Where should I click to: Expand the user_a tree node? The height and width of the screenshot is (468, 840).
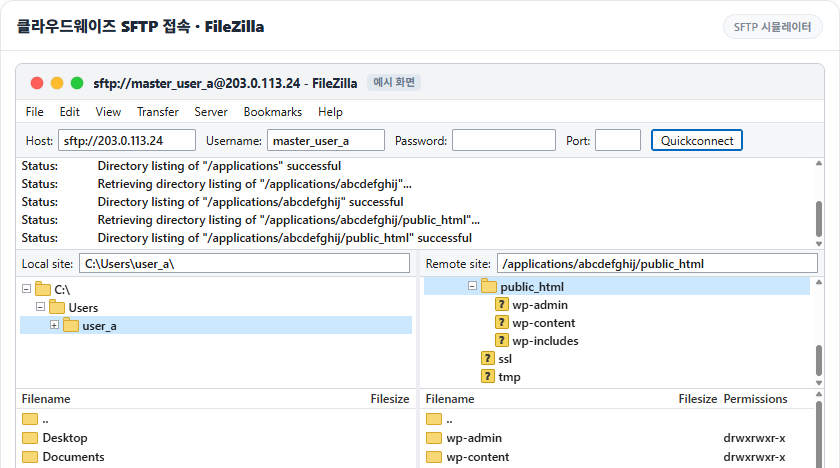coord(54,325)
